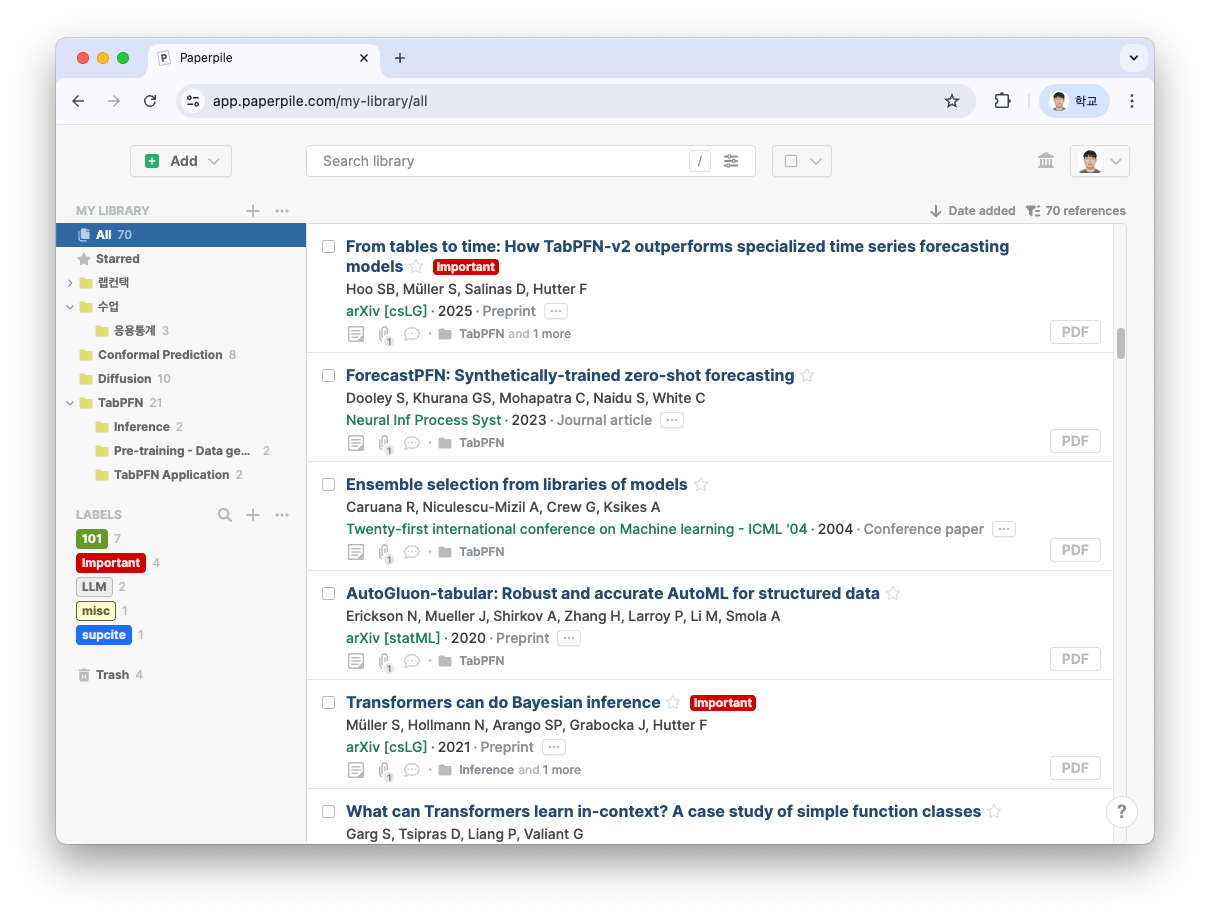The width and height of the screenshot is (1210, 918).
Task: Collapse the TabPFN folder
Action: click(x=70, y=403)
